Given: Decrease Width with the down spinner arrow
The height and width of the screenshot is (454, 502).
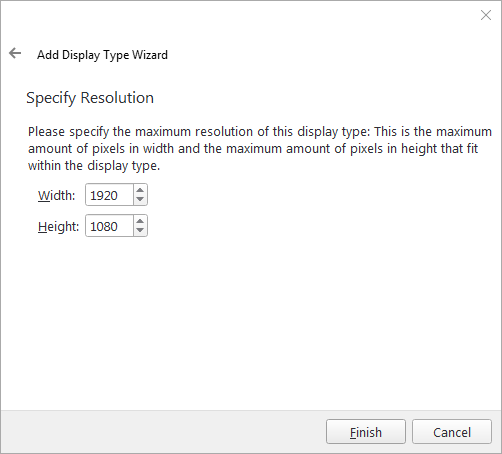Looking at the screenshot, I should 140,199.
